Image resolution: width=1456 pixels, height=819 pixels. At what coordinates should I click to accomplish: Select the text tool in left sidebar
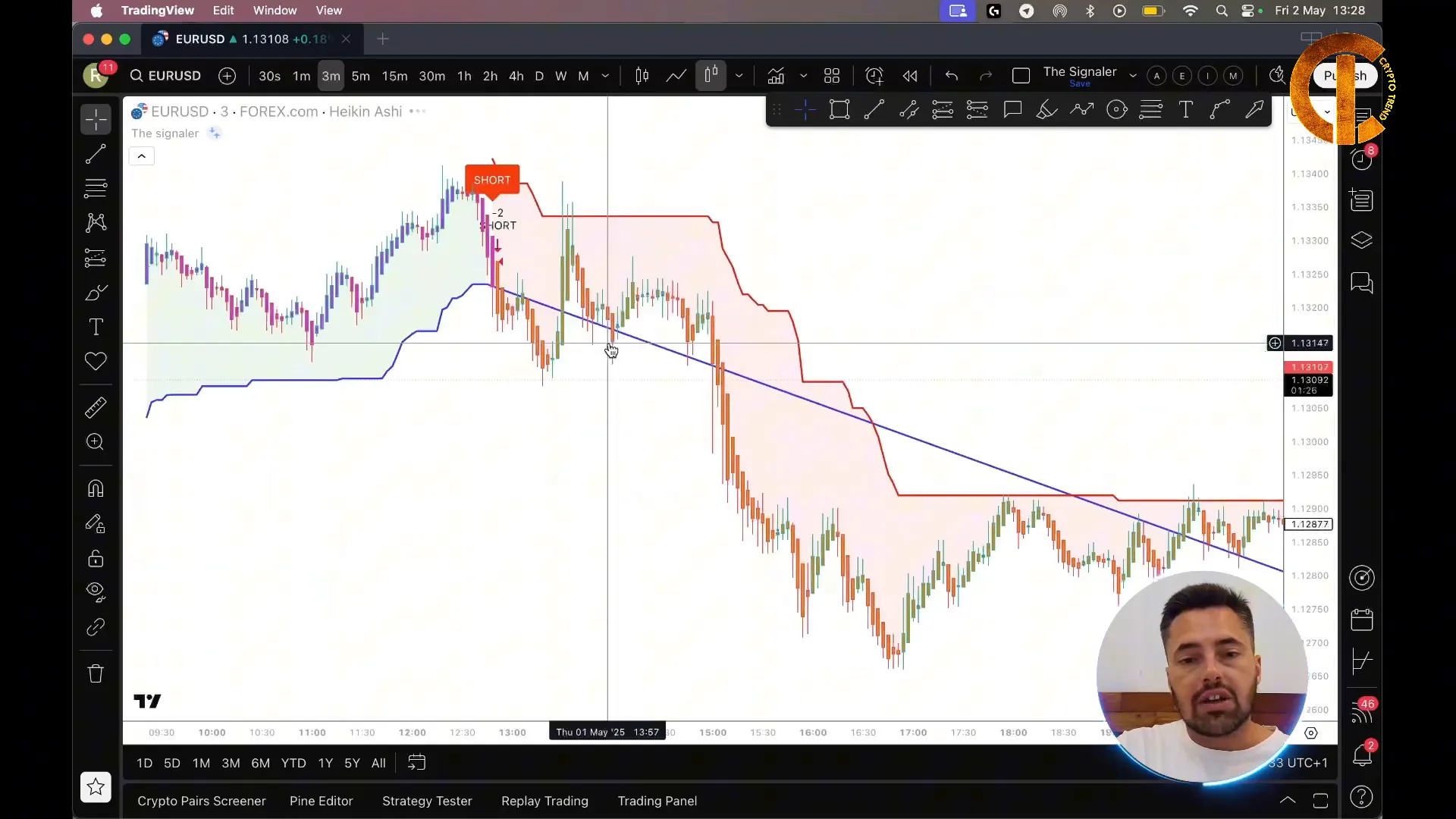(96, 327)
